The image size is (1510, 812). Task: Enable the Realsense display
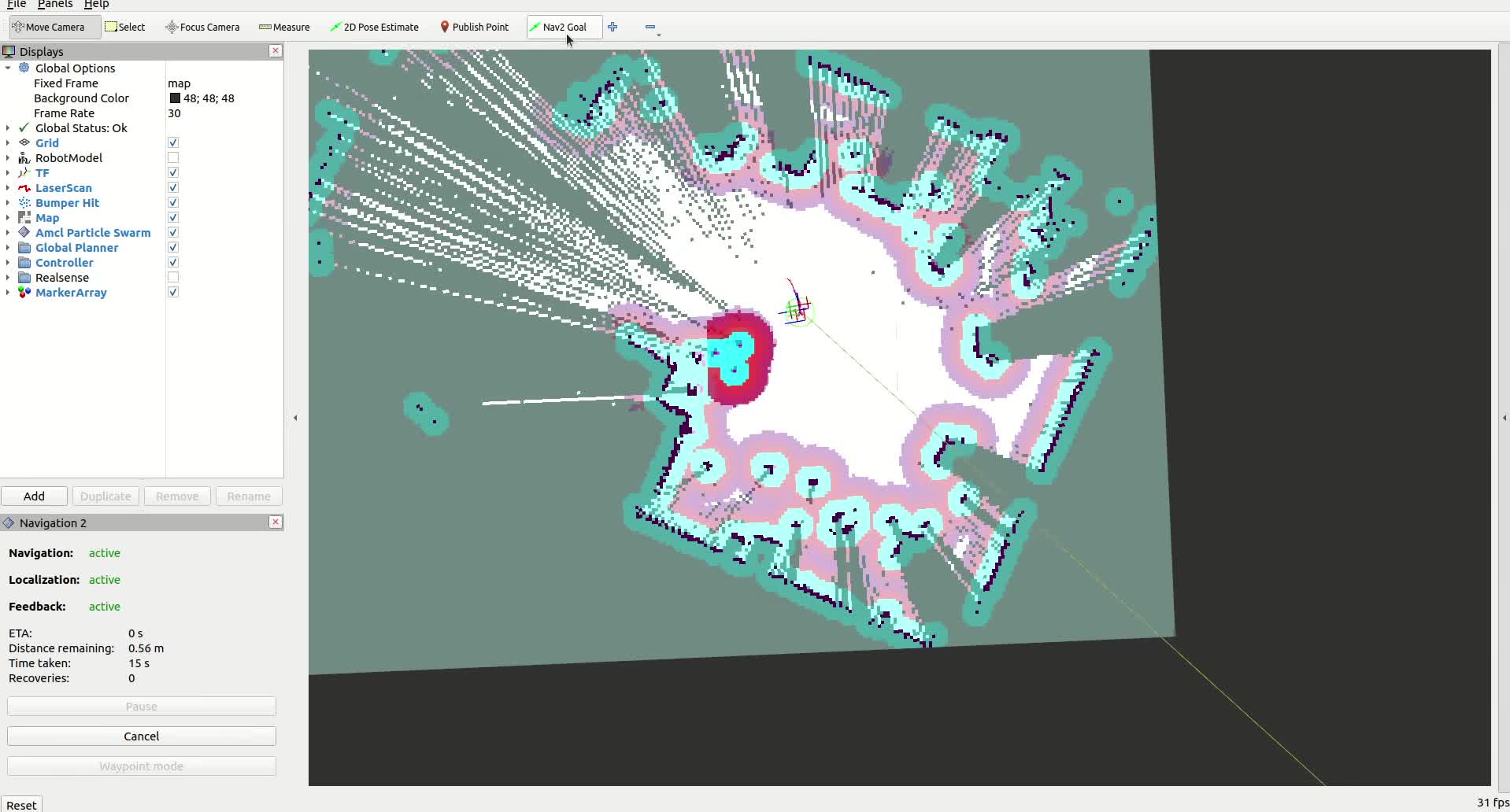pos(172,277)
